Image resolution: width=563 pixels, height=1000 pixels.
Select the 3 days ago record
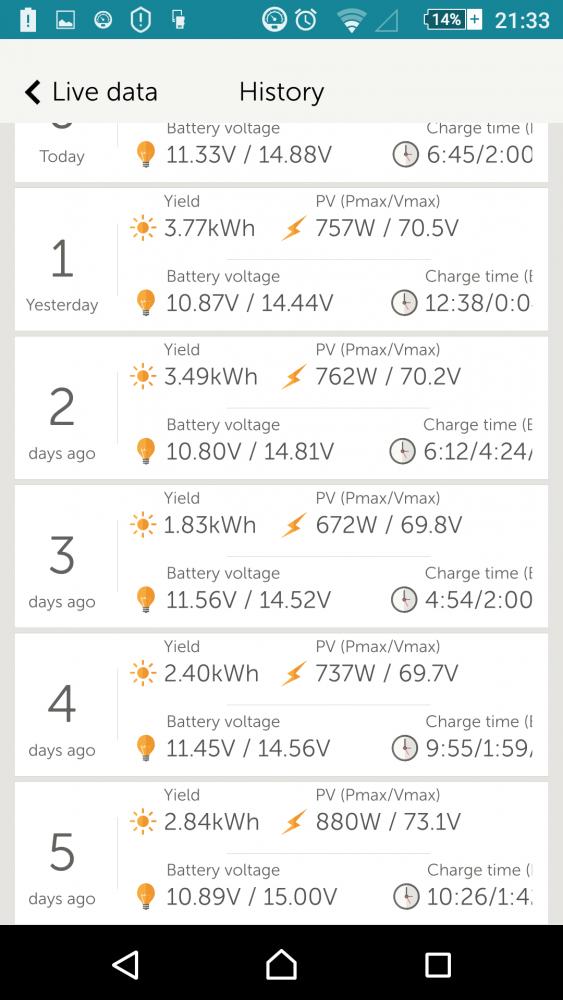pyautogui.click(x=281, y=556)
